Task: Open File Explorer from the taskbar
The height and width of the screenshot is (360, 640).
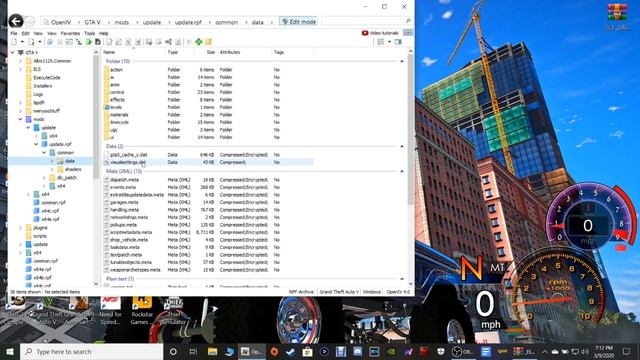Action: [213, 351]
